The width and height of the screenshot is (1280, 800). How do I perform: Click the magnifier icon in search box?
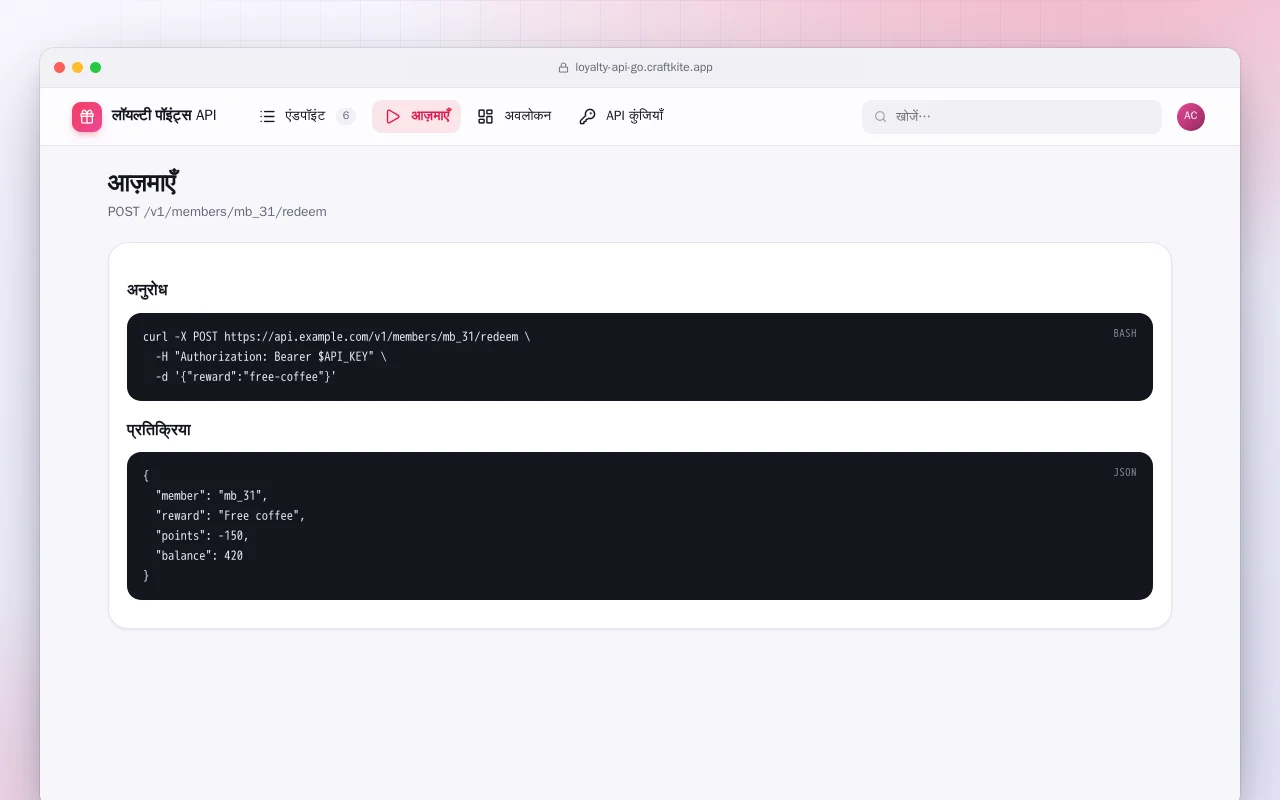coord(881,117)
